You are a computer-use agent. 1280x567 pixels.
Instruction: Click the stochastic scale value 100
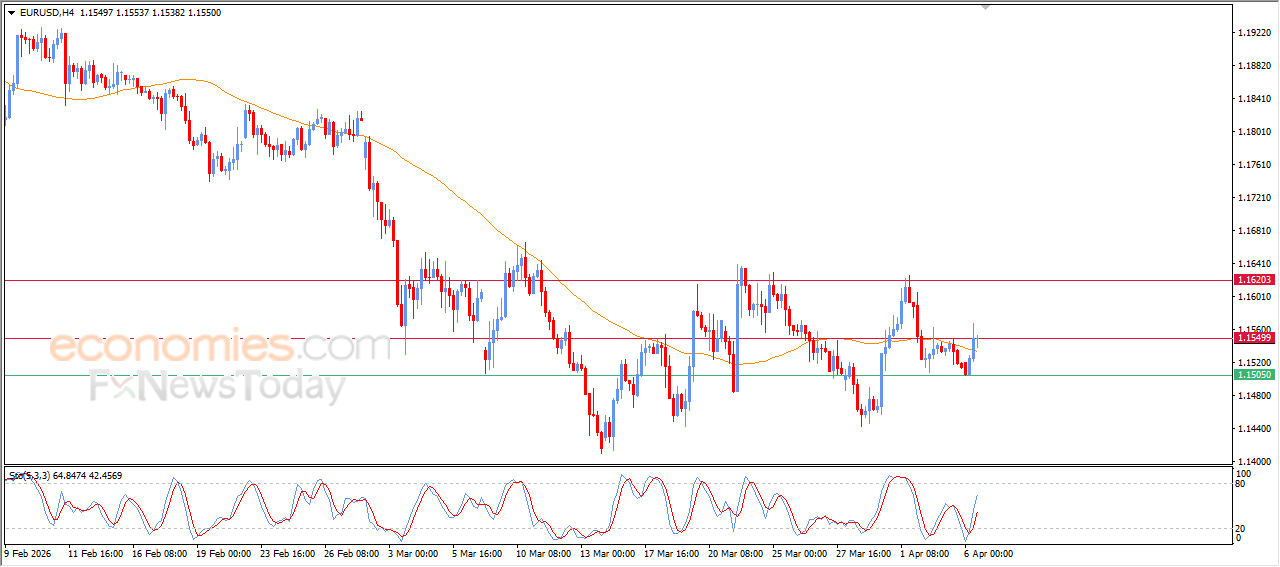tap(1244, 473)
